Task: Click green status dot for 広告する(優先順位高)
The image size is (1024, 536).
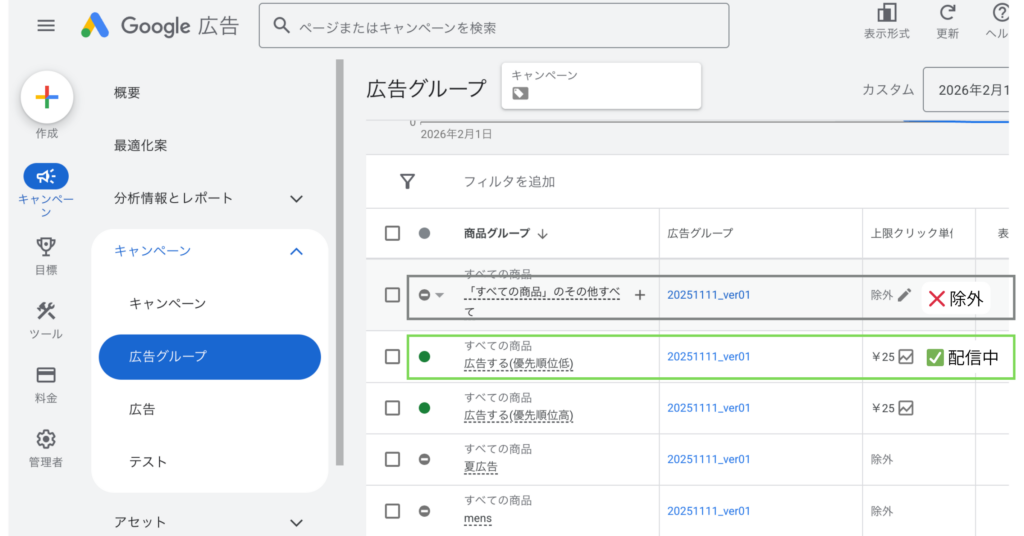Action: click(424, 408)
